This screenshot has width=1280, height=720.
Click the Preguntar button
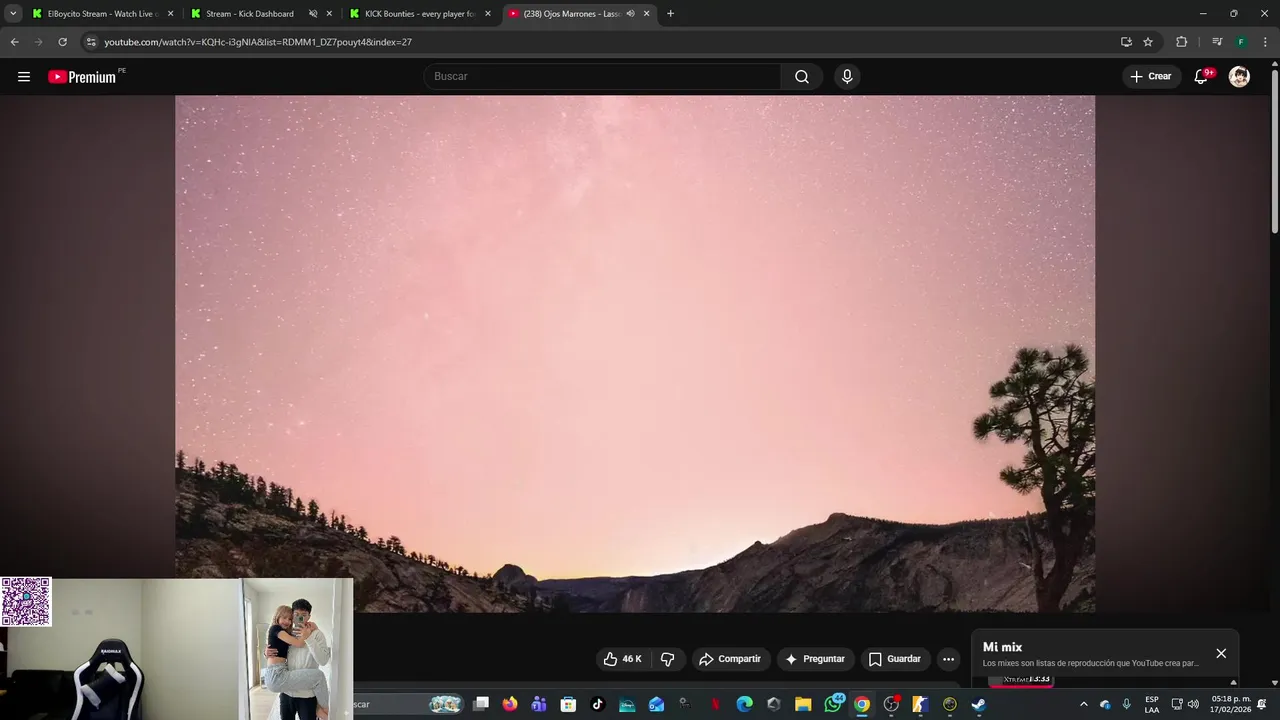815,659
